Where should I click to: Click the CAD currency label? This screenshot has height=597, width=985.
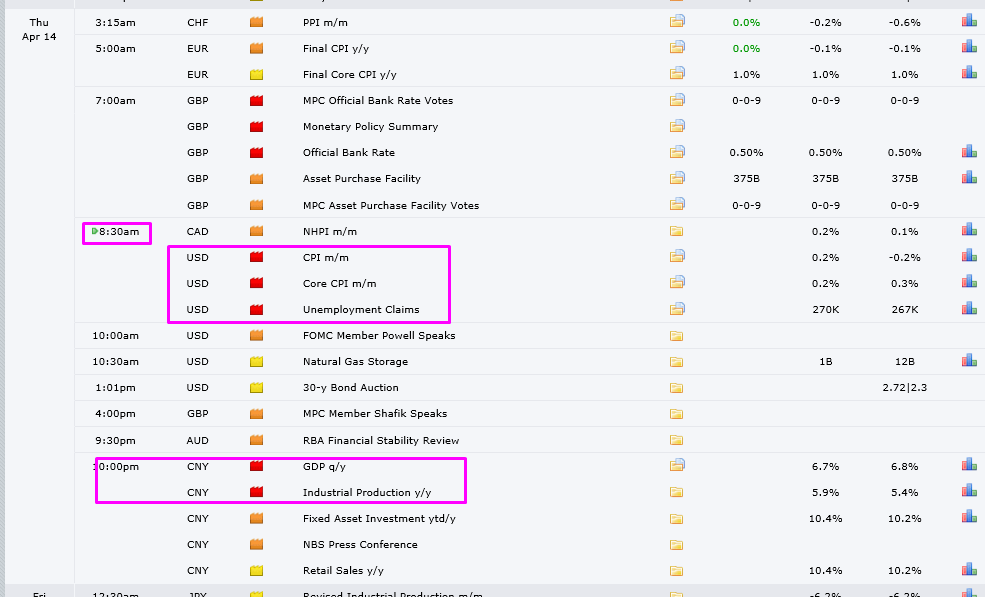pos(197,231)
